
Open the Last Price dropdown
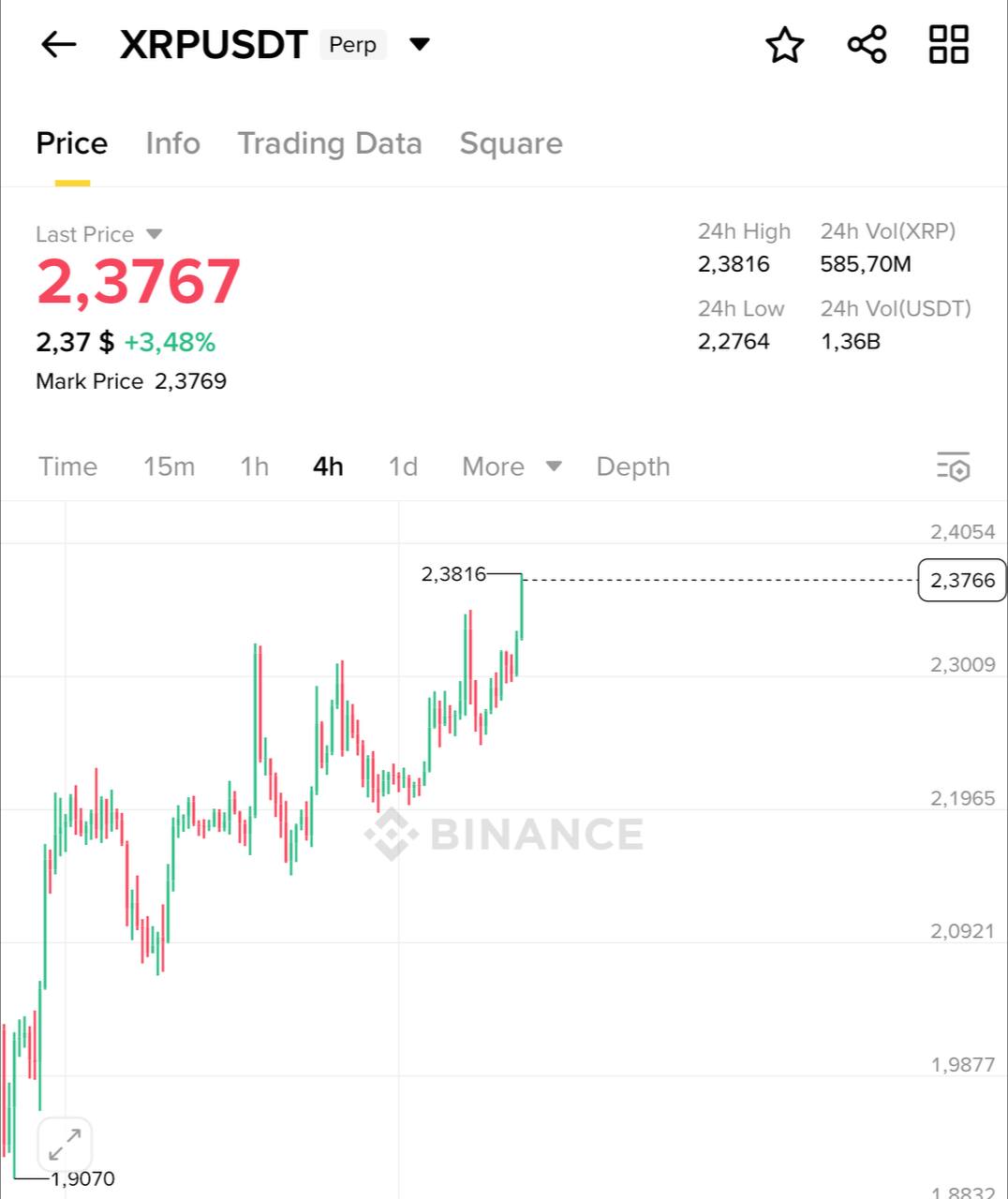(155, 234)
